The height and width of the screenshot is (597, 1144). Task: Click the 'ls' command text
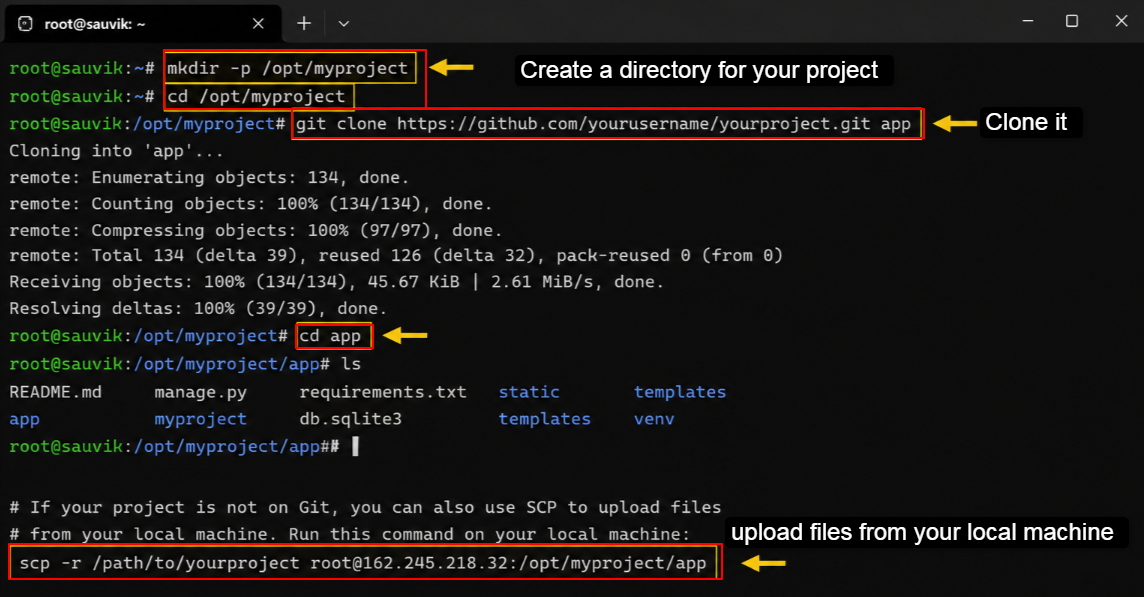[351, 363]
